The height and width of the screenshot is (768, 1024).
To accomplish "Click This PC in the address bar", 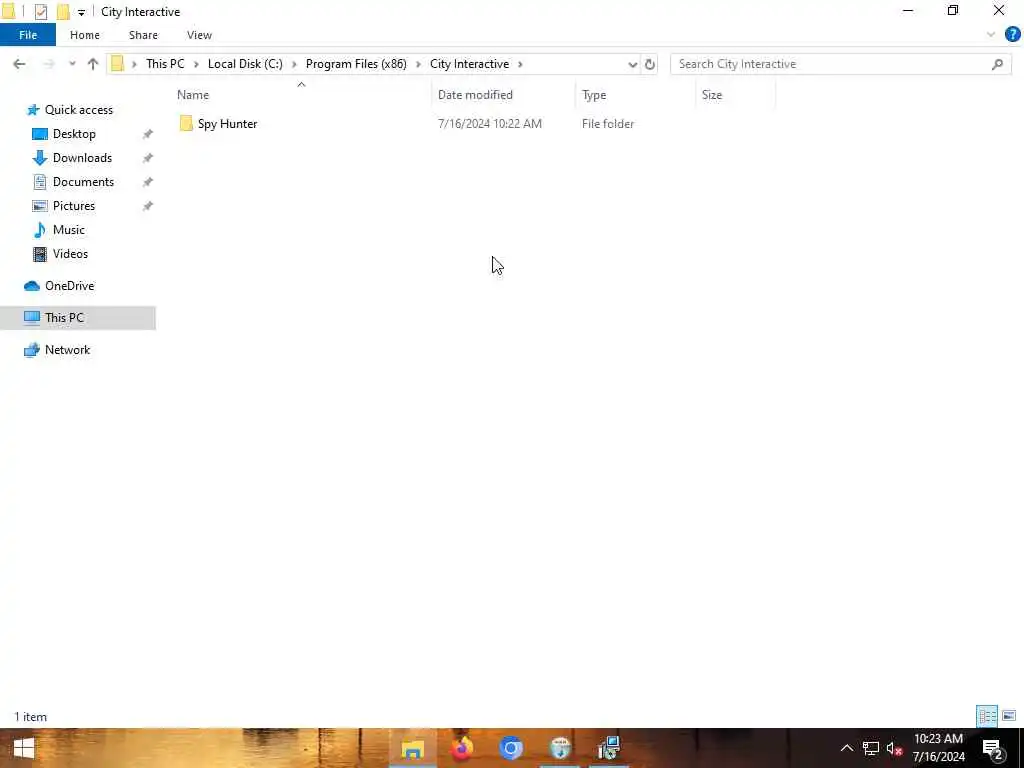I will pos(165,64).
